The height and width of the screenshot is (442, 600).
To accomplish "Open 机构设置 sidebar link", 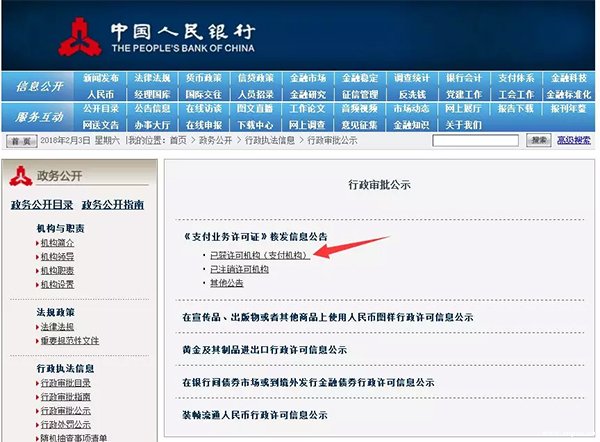I will click(57, 284).
